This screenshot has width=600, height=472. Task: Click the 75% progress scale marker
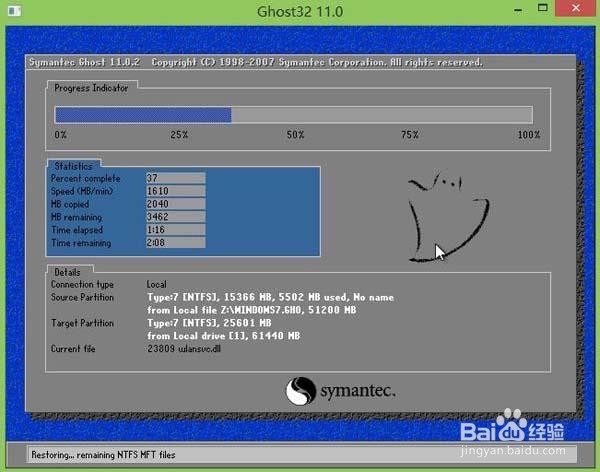tap(410, 135)
